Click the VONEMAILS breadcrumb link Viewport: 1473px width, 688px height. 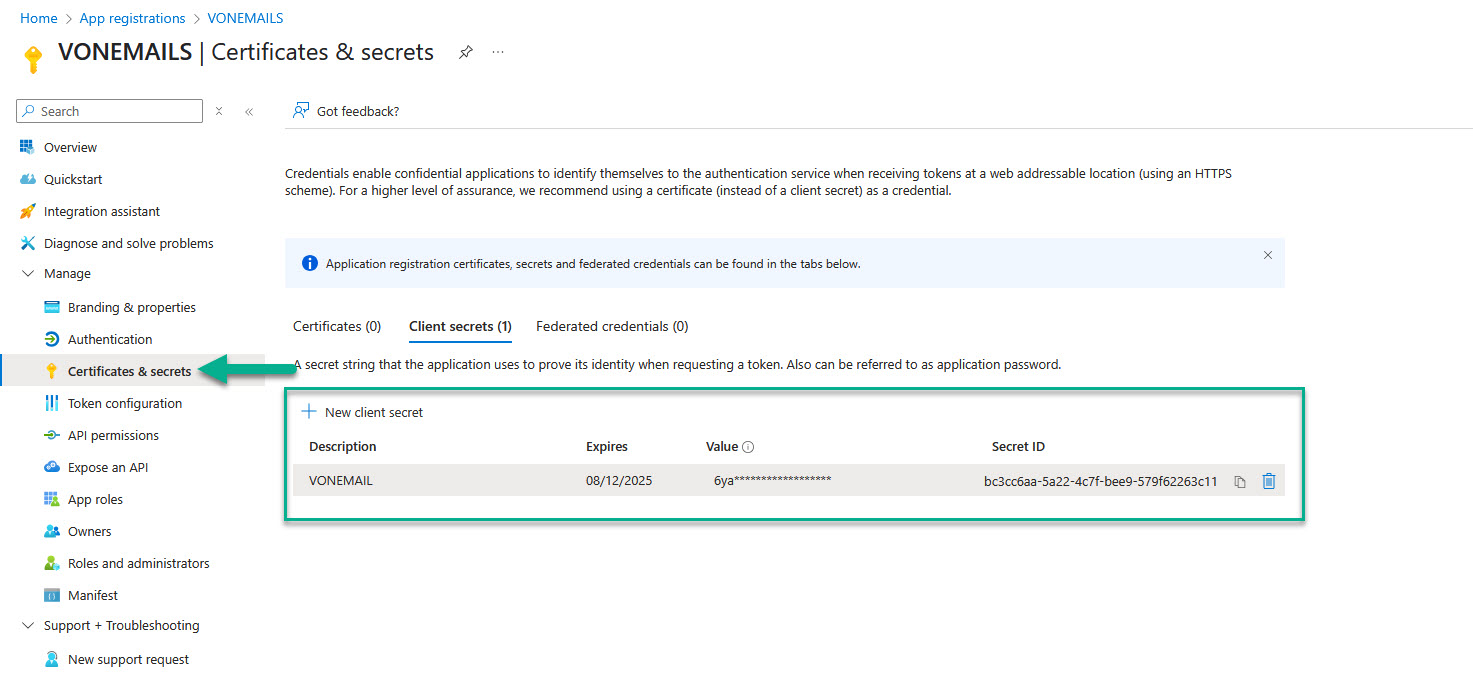click(x=245, y=18)
